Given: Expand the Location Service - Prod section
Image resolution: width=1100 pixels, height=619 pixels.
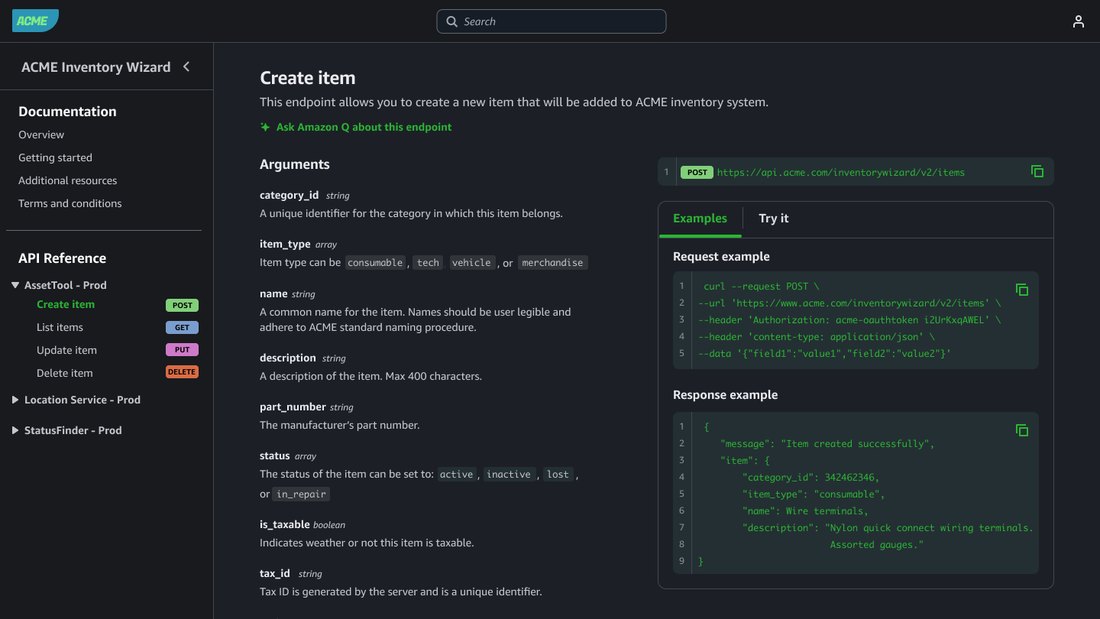Looking at the screenshot, I should (x=15, y=400).
